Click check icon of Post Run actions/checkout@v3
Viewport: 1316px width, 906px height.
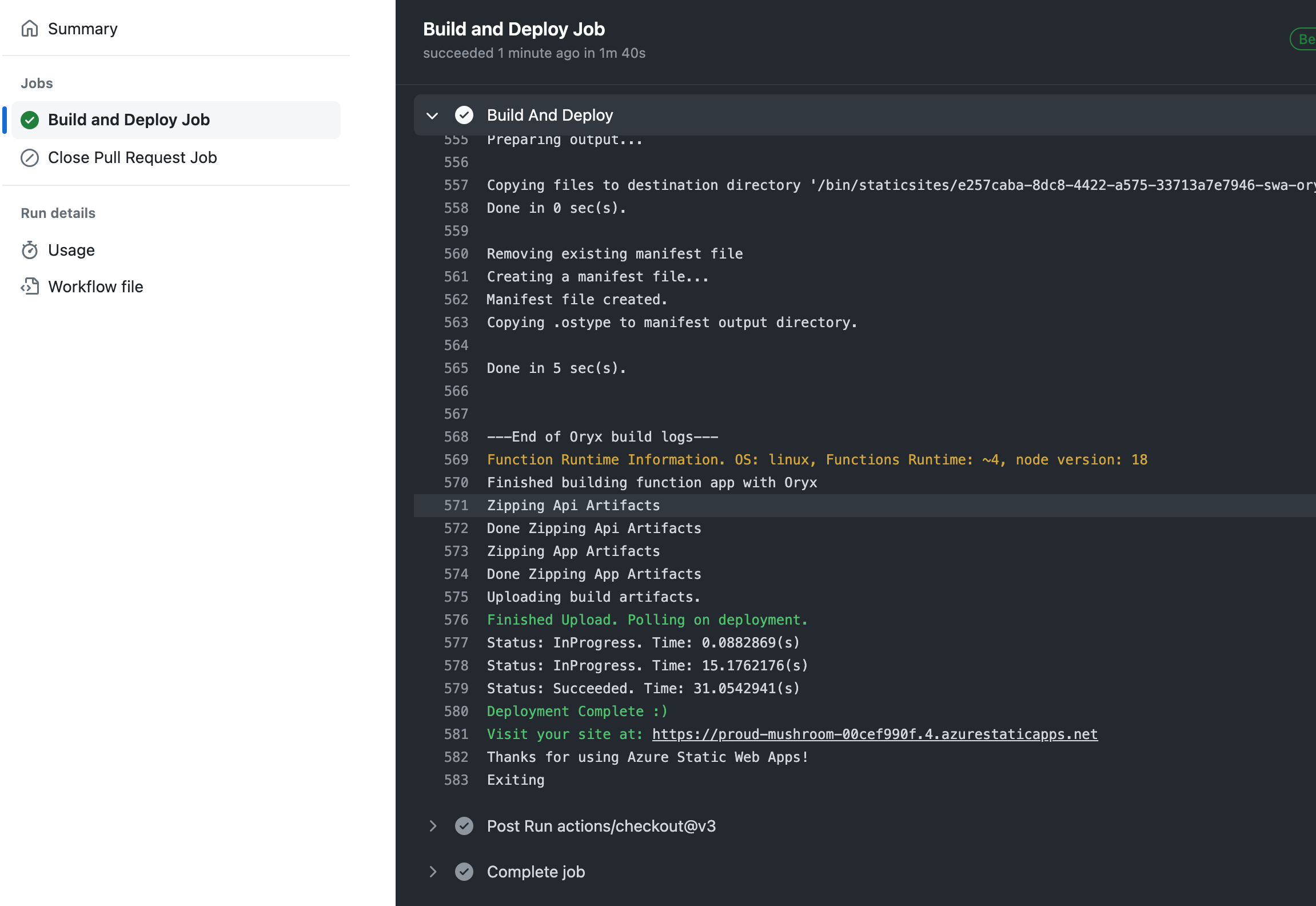tap(464, 826)
